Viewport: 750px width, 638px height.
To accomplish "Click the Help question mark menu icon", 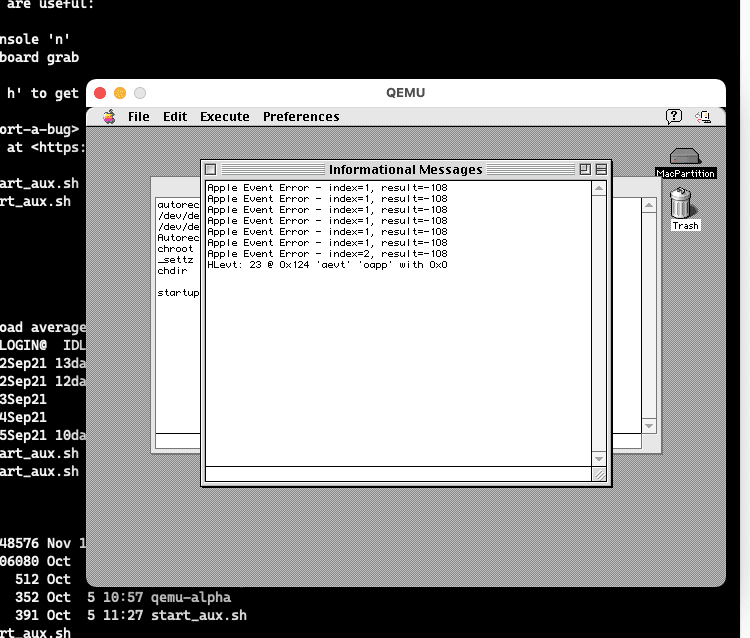I will [x=674, y=117].
